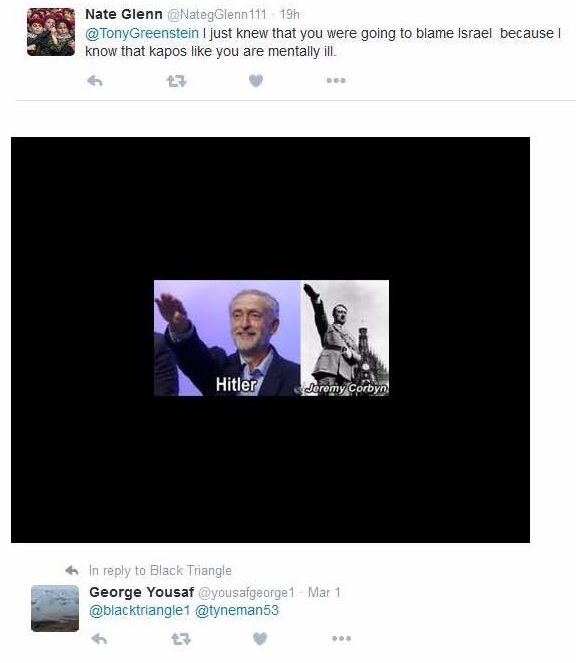
Task: Click the George Yousaf display name
Action: pyautogui.click(x=142, y=592)
